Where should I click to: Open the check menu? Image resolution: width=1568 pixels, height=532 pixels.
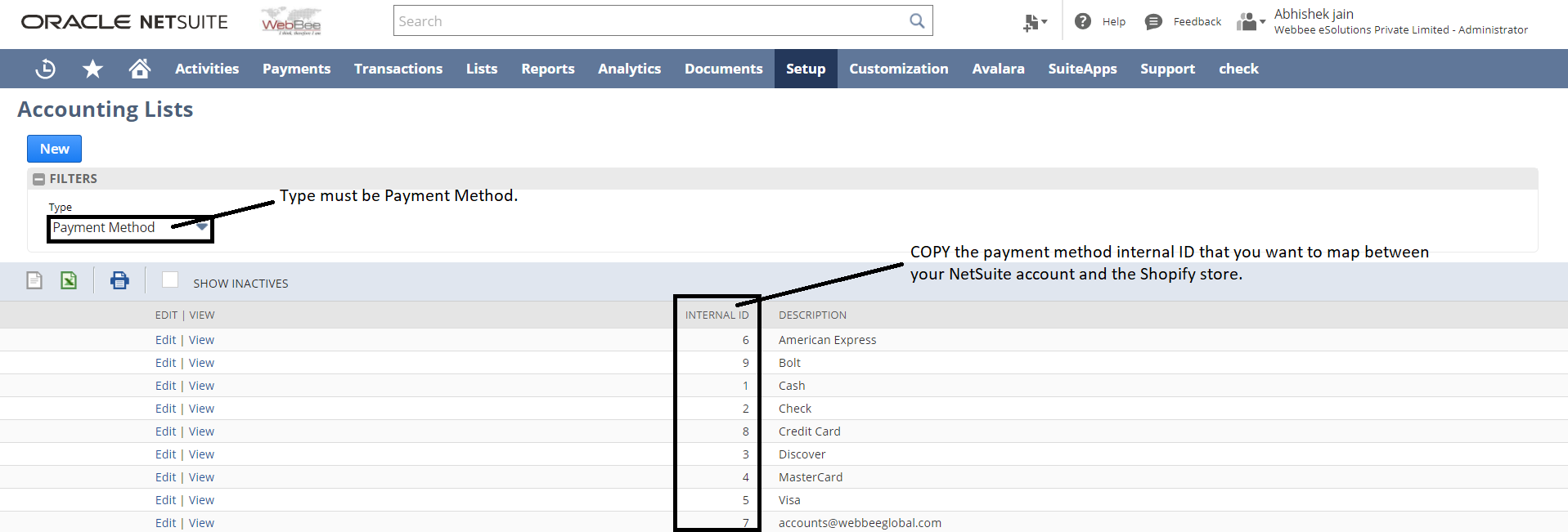(x=1238, y=69)
